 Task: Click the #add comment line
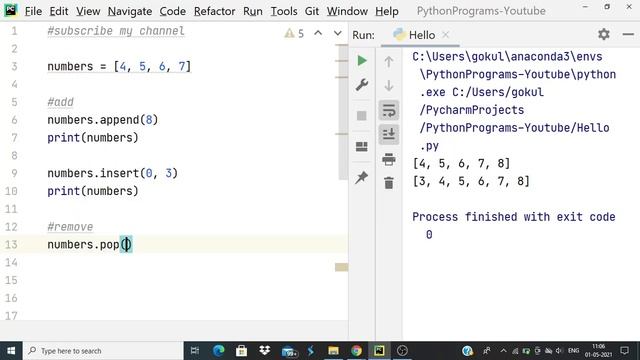60,102
